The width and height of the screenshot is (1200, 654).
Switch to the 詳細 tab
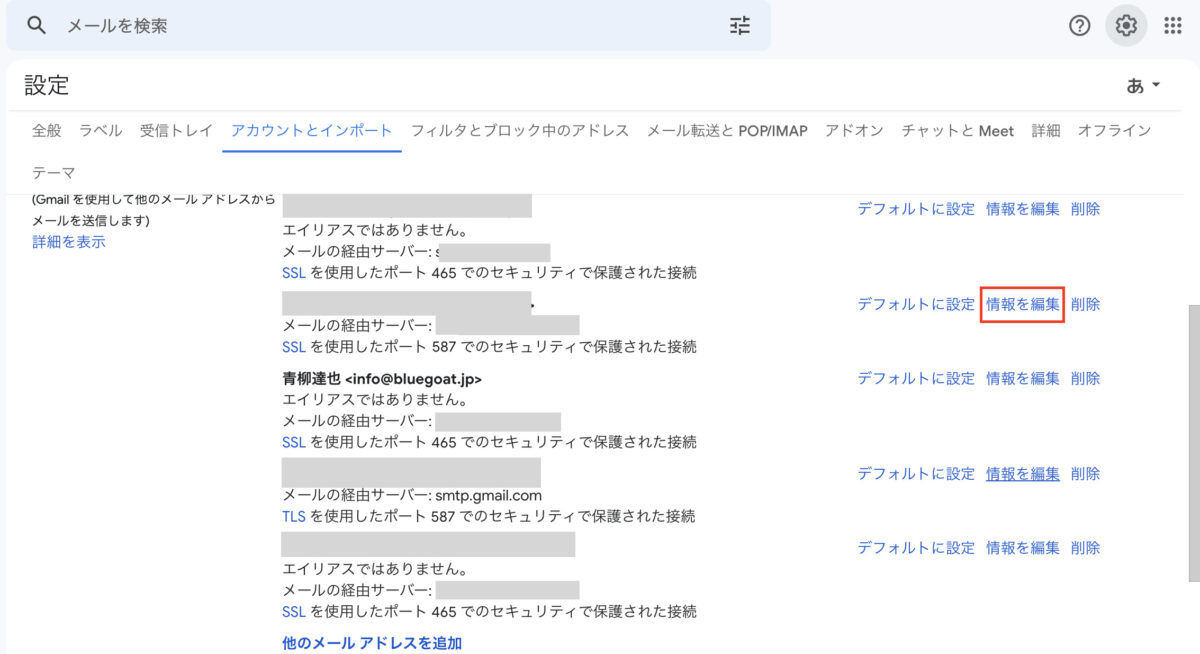(1046, 131)
